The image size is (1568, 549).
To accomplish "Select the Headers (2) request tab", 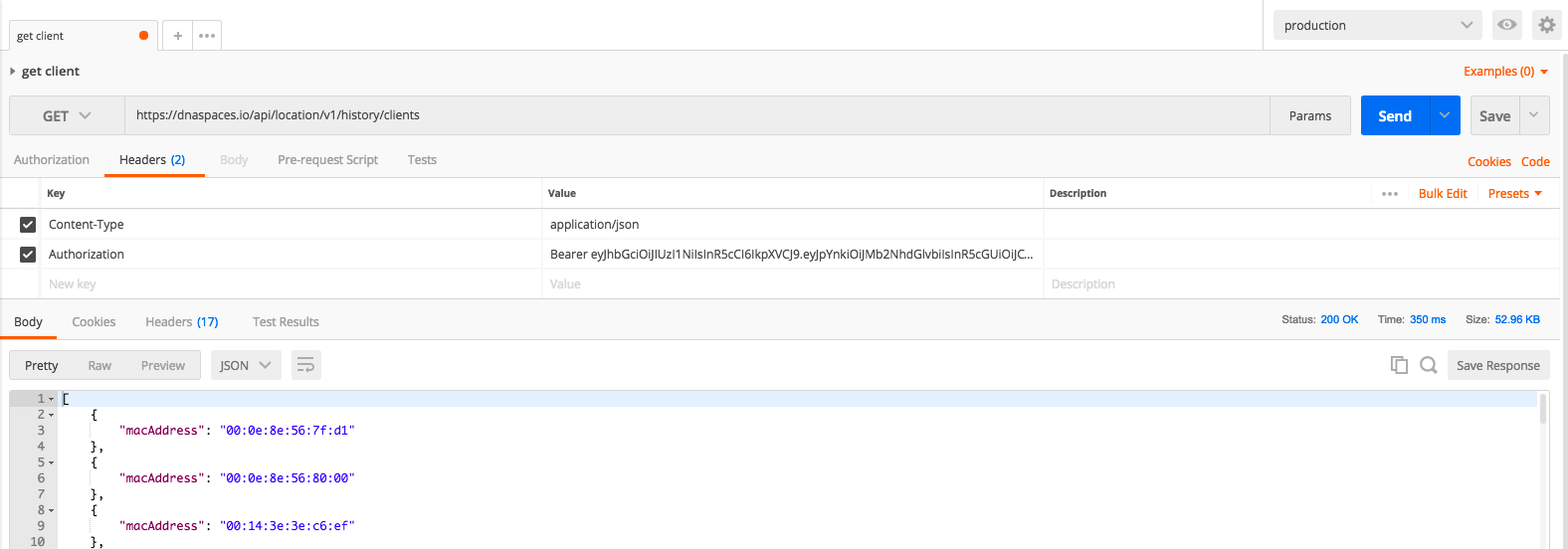I will [152, 160].
